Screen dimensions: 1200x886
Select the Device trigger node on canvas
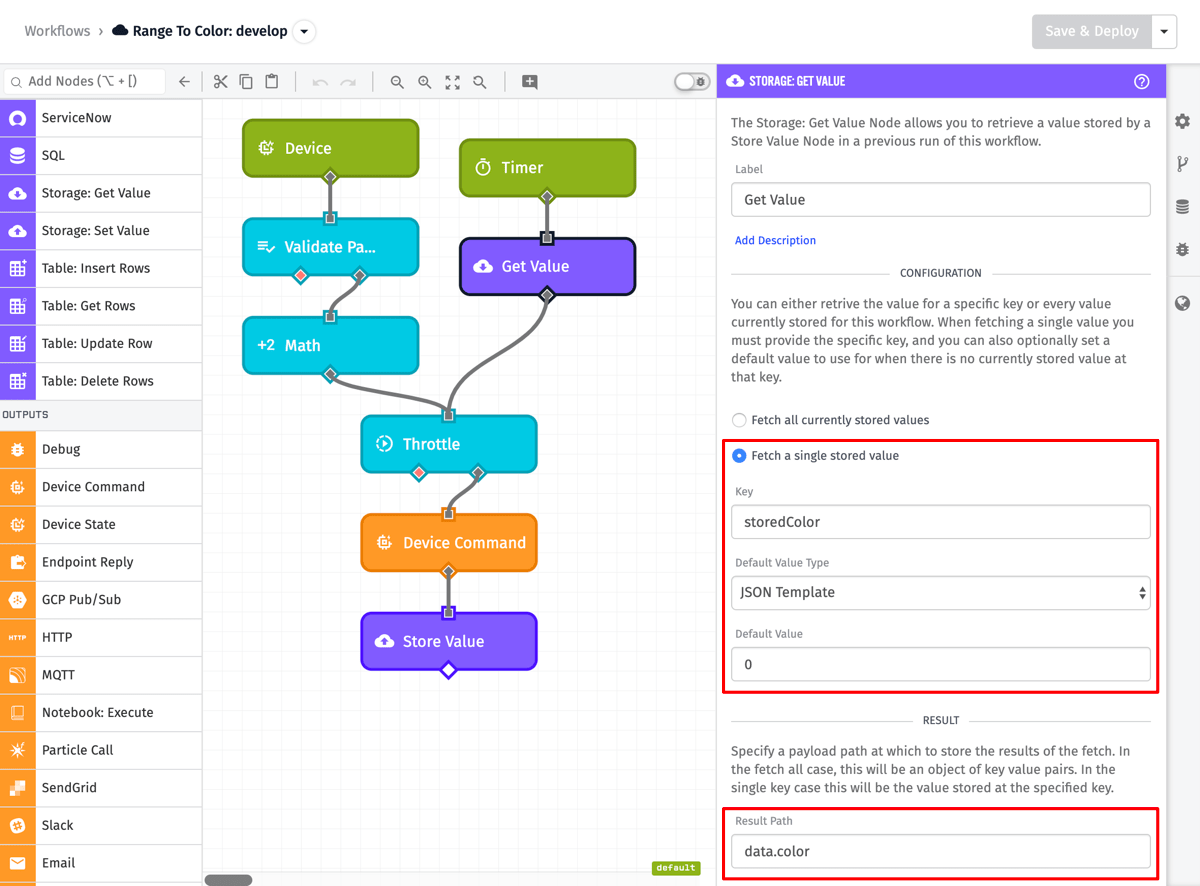click(330, 148)
